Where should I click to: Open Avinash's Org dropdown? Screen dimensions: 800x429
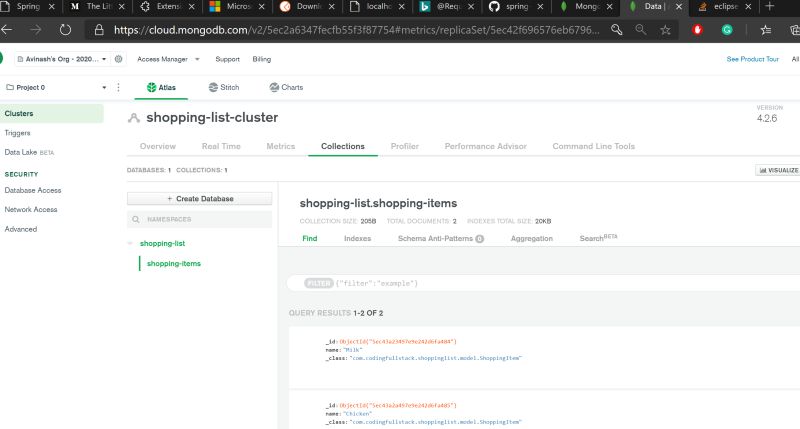pyautogui.click(x=62, y=59)
